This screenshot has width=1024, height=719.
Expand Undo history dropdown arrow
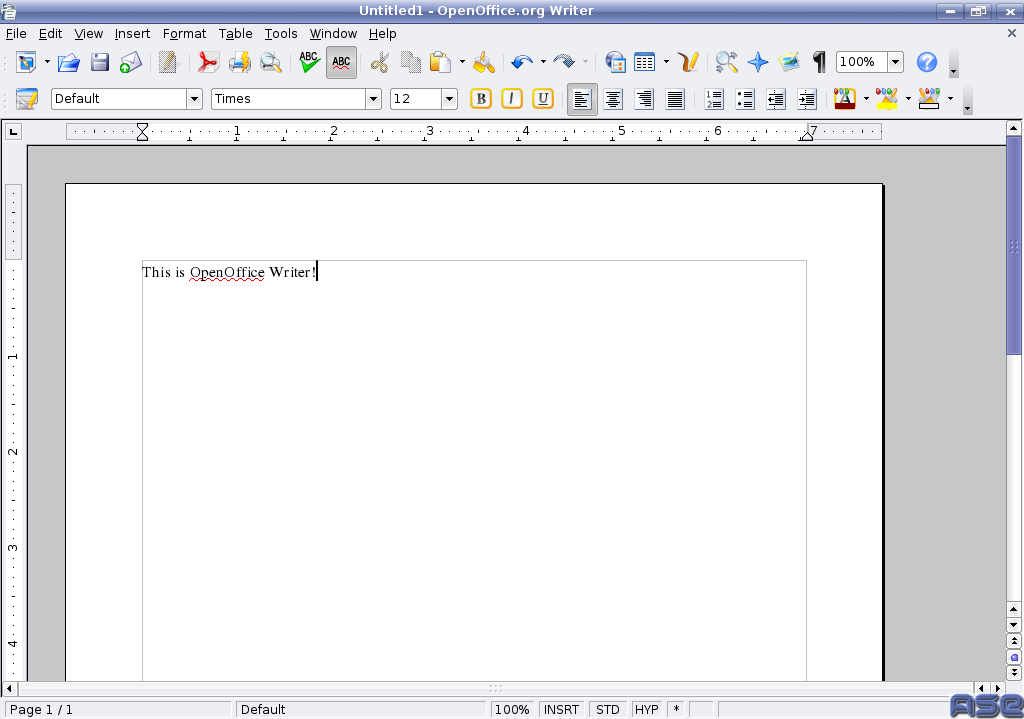tap(543, 62)
